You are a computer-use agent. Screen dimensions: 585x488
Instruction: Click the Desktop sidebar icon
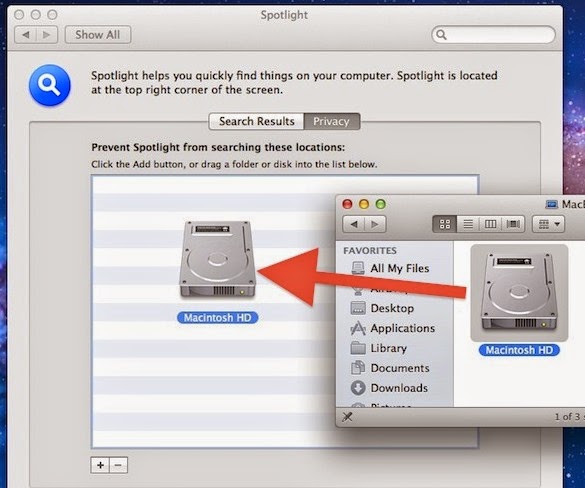358,308
